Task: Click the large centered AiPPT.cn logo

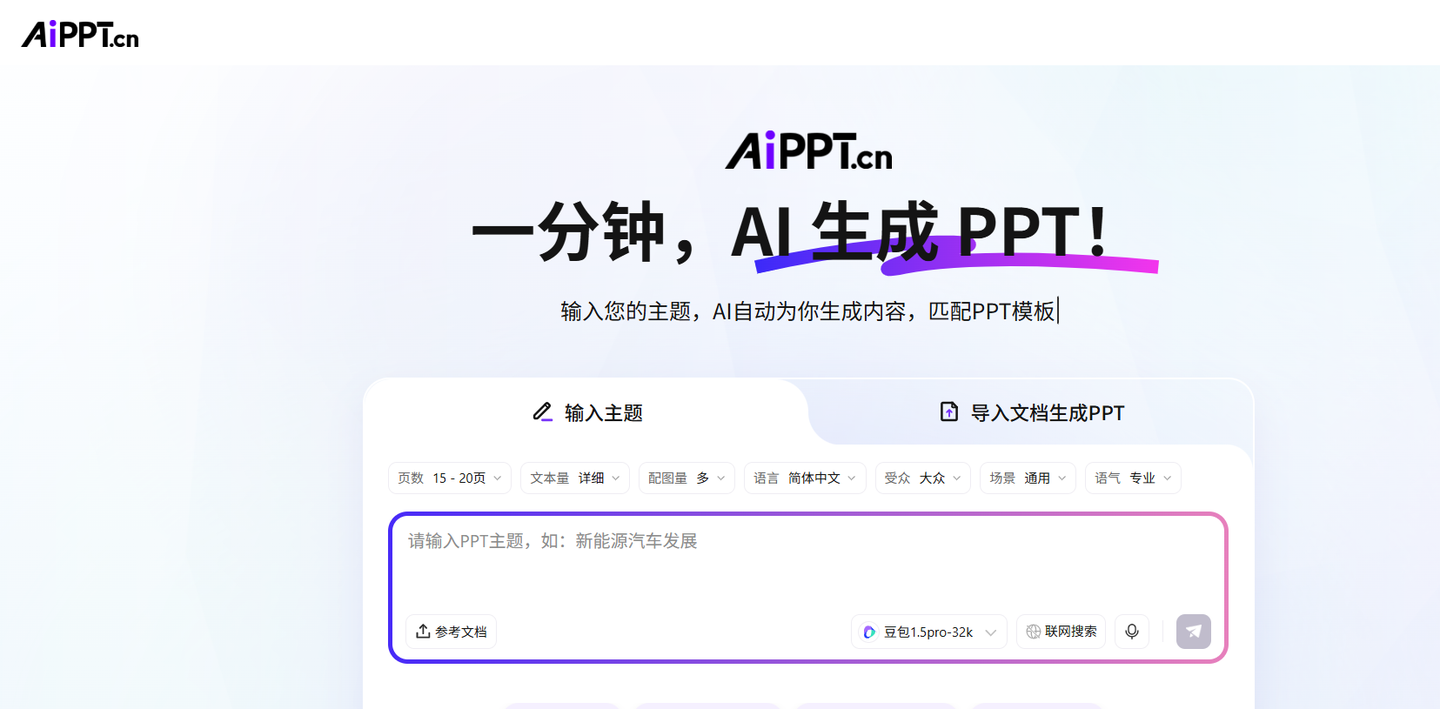Action: [808, 151]
